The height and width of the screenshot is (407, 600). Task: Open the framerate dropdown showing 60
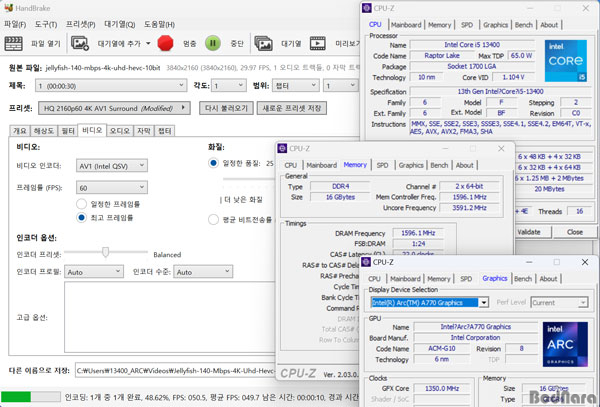point(112,187)
